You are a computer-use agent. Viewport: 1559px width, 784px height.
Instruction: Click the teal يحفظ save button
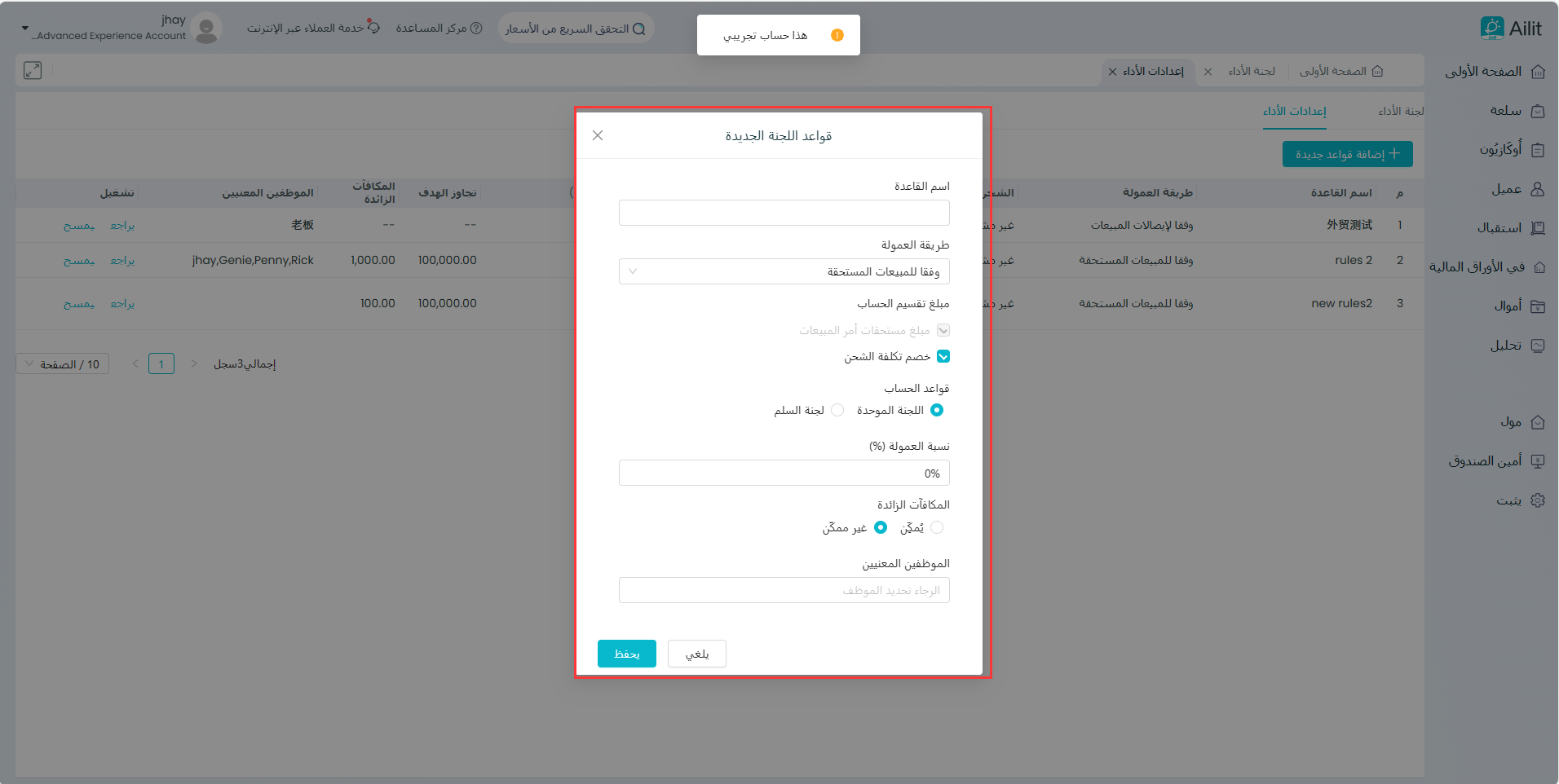[626, 654]
